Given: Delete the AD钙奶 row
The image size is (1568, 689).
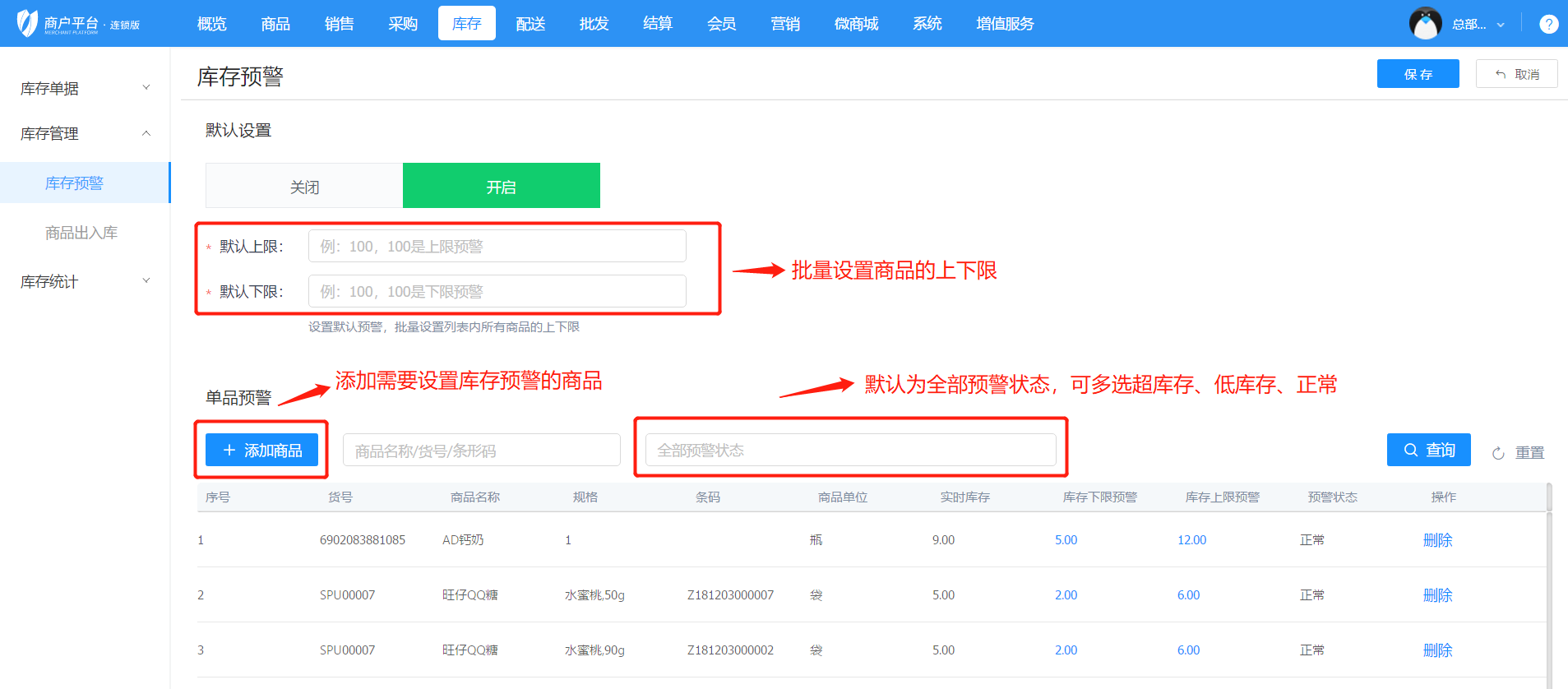Looking at the screenshot, I should [x=1437, y=540].
